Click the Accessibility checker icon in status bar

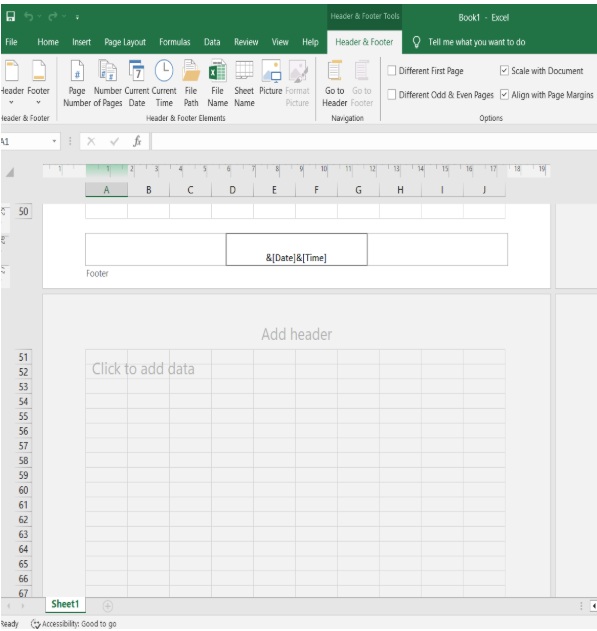point(36,624)
